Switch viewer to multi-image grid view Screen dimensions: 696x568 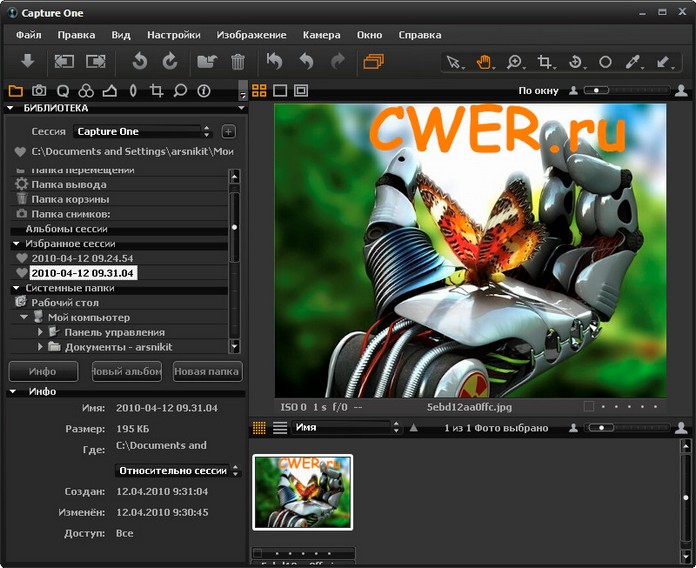[x=259, y=91]
